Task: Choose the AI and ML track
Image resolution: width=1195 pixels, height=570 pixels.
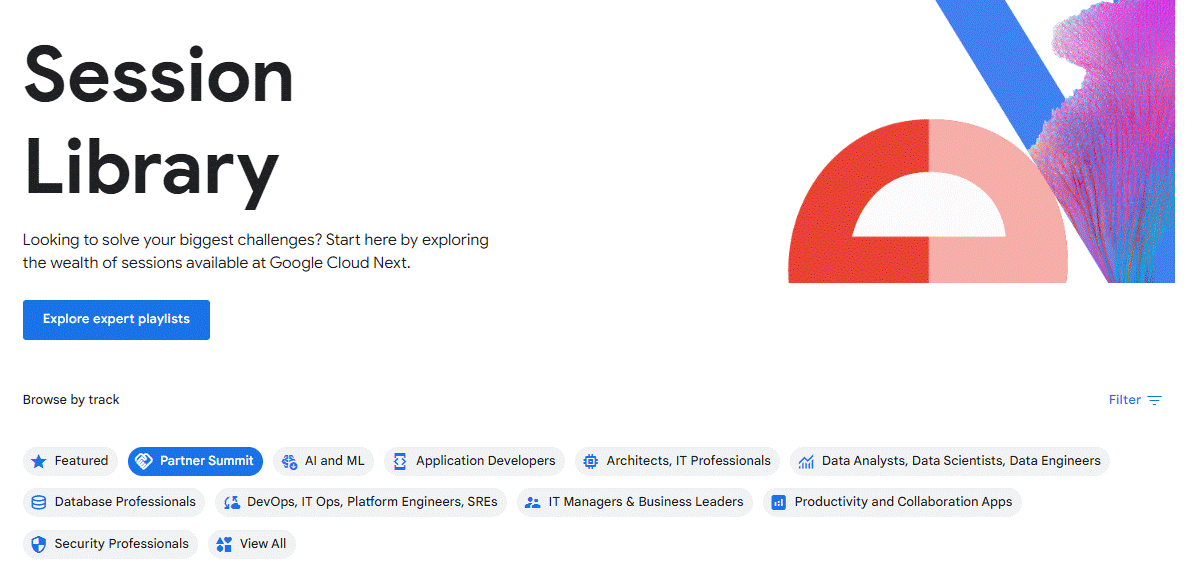Action: pyautogui.click(x=323, y=461)
